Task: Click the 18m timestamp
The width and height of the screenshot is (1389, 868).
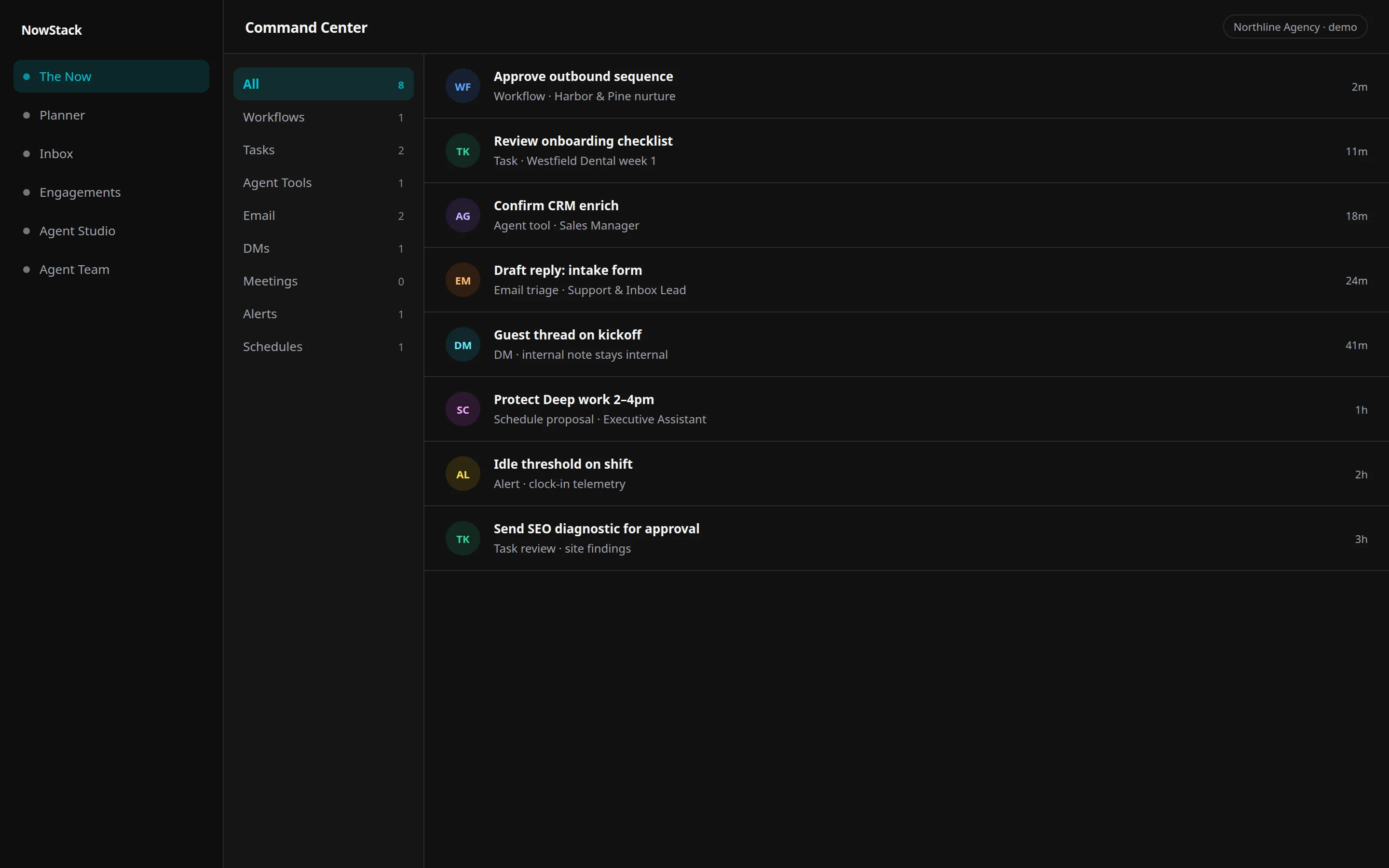Action: (x=1356, y=216)
